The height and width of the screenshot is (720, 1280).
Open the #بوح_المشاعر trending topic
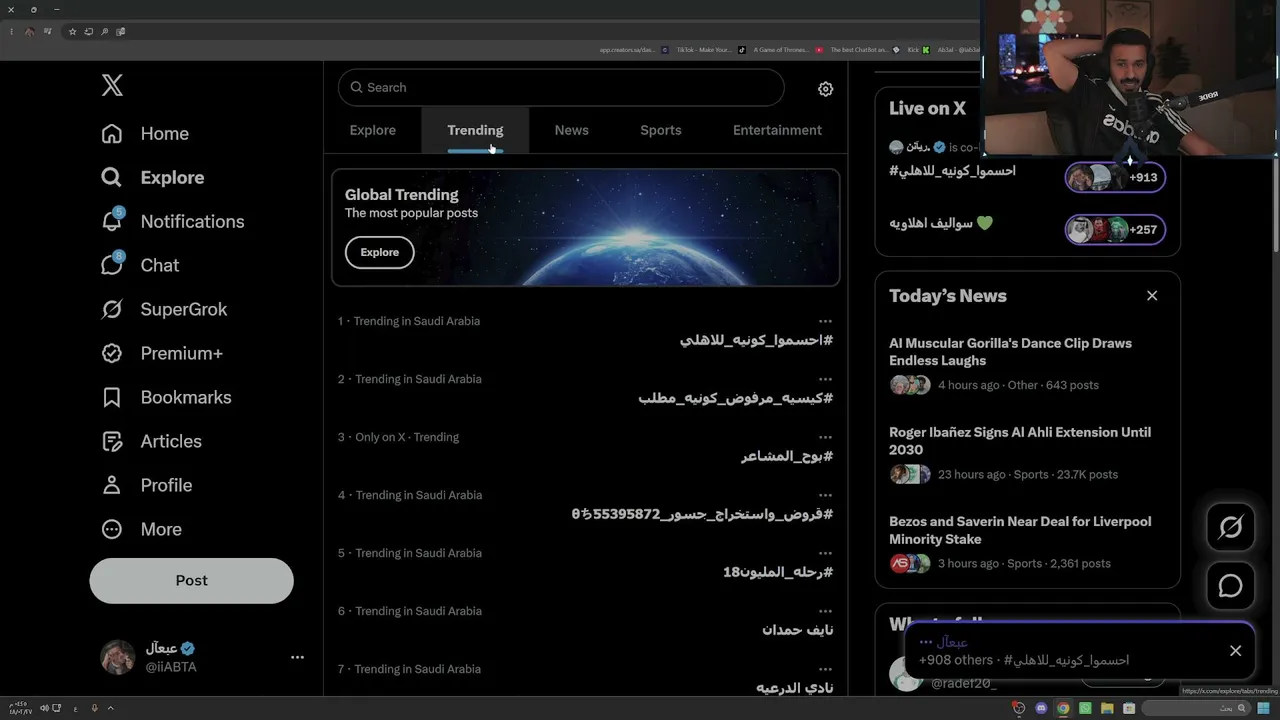coord(787,456)
